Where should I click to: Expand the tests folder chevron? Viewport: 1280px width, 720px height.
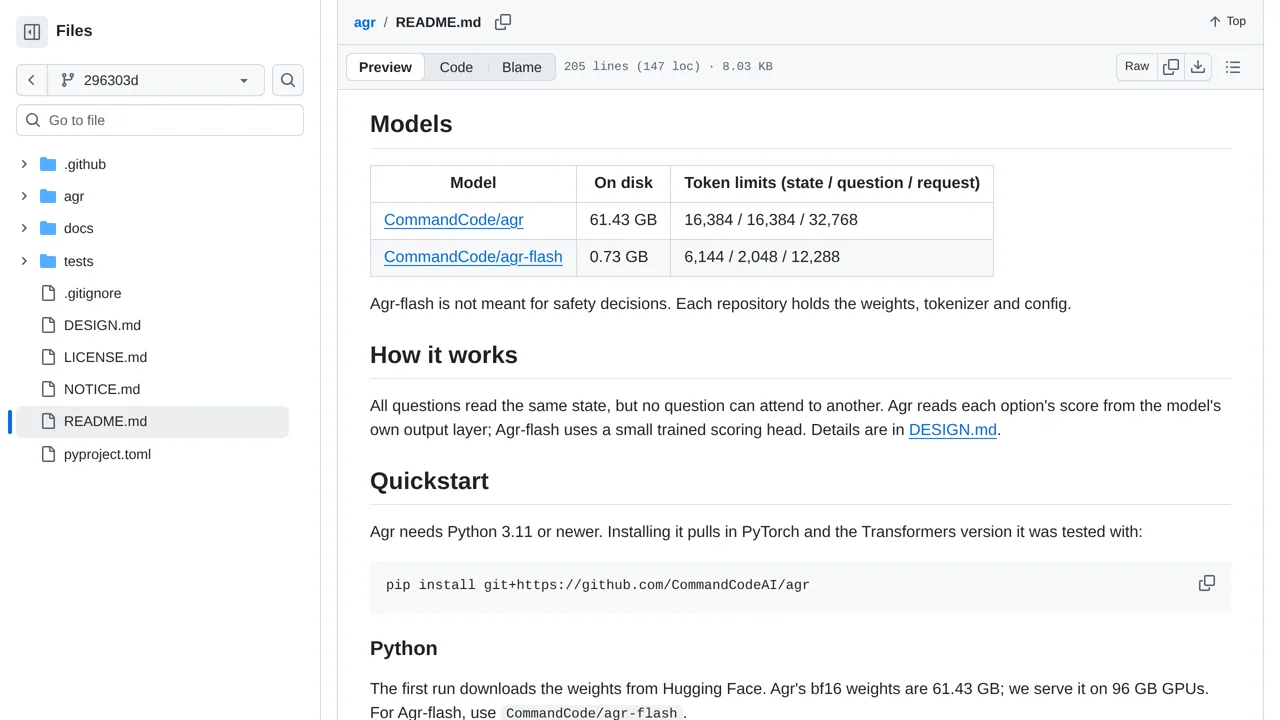[x=24, y=261]
